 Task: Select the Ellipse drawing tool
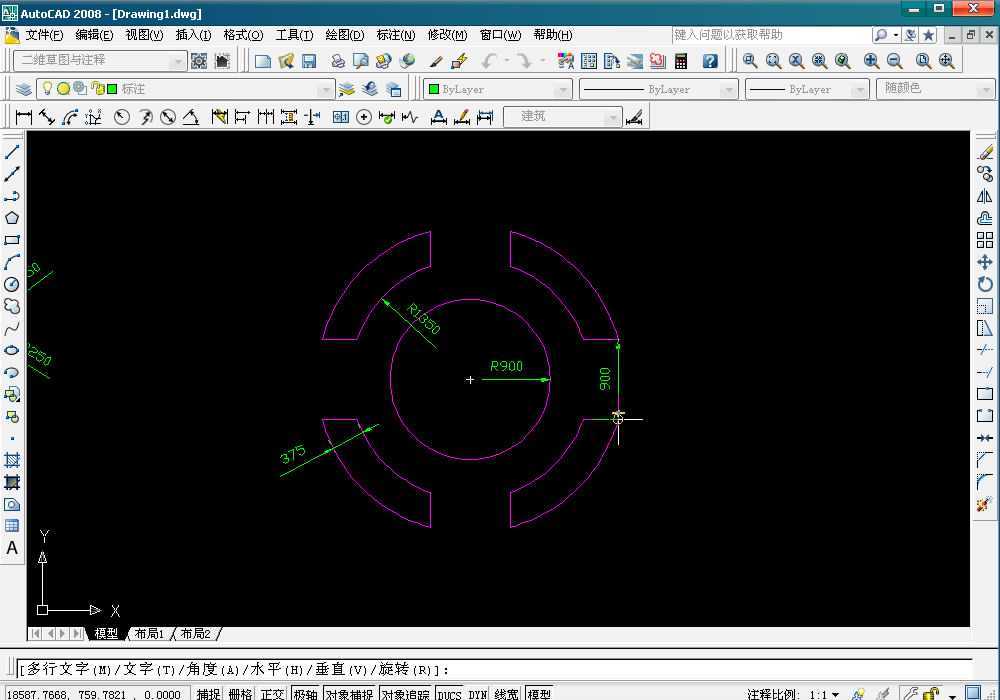point(12,350)
